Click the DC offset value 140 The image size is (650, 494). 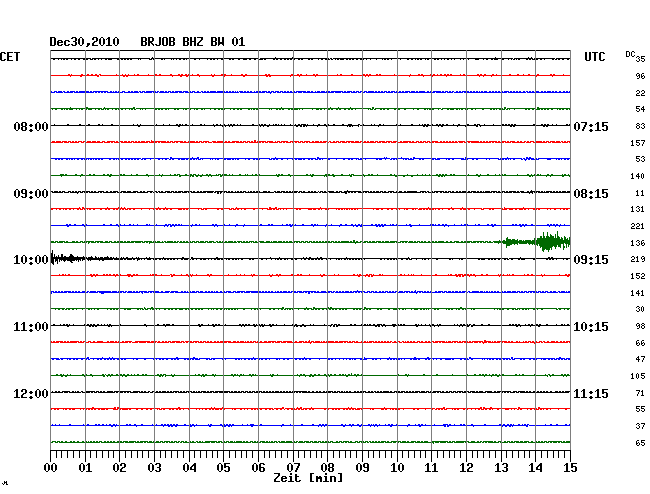(638, 176)
